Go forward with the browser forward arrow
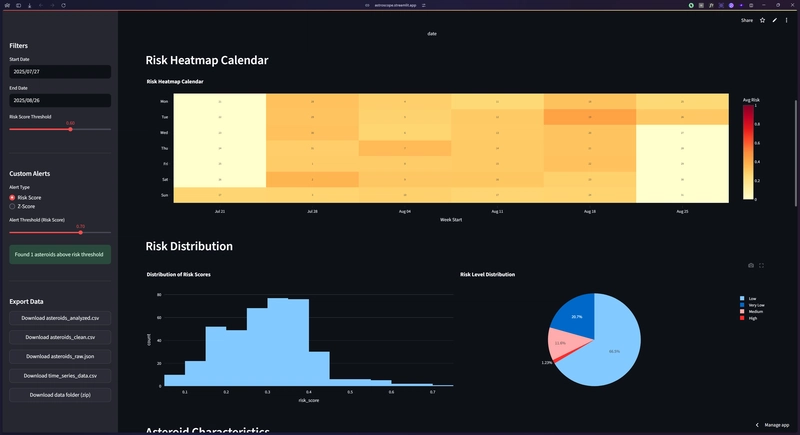This screenshot has width=800, height=435. click(52, 5)
